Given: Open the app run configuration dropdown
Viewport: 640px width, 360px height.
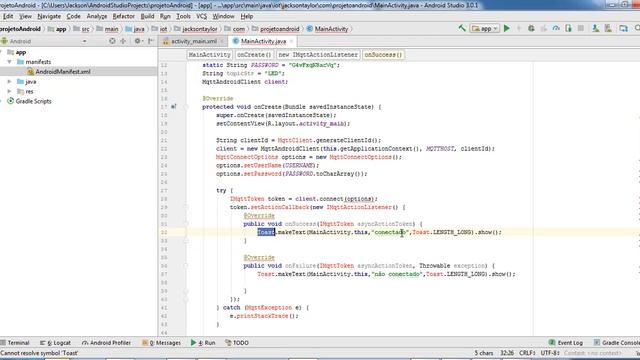Looking at the screenshot, I should (x=484, y=28).
